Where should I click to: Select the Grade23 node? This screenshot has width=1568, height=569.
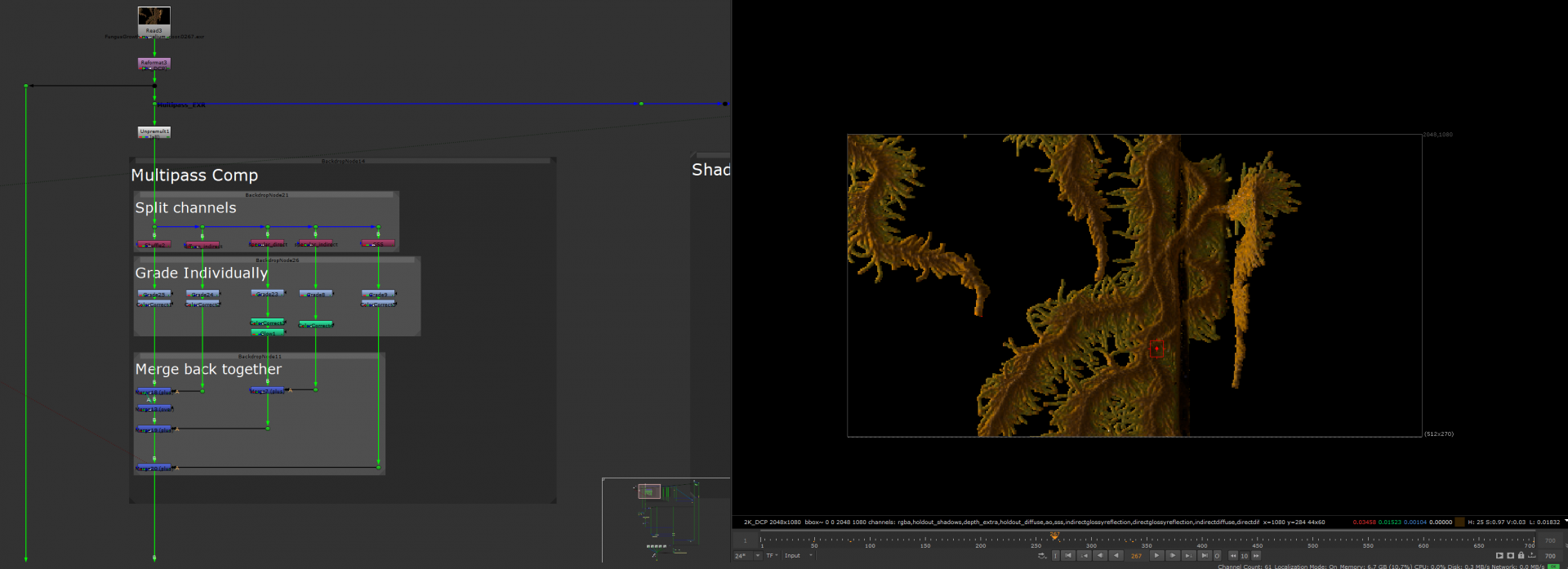point(267,293)
